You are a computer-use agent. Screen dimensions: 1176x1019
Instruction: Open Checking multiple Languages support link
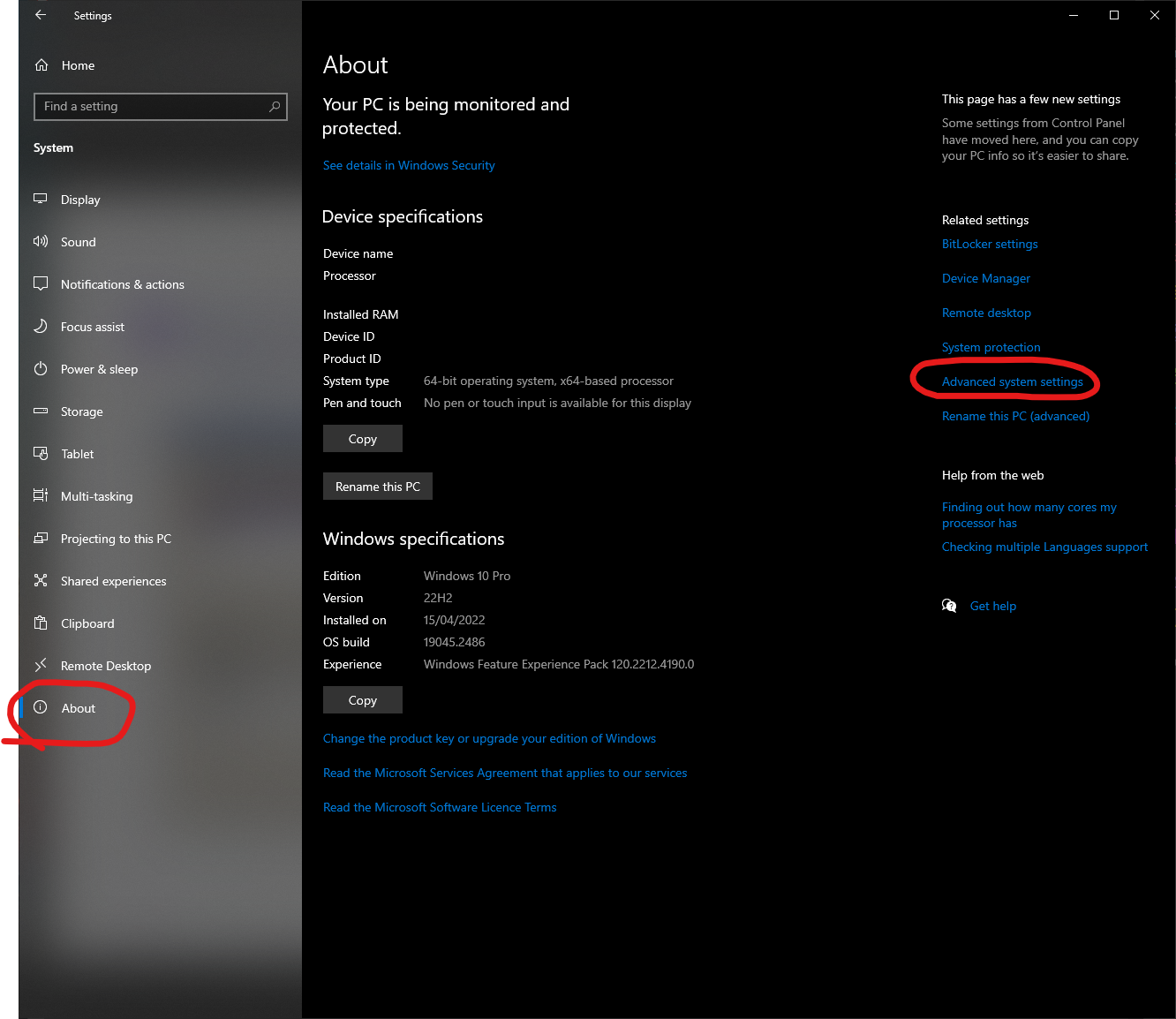click(1045, 547)
